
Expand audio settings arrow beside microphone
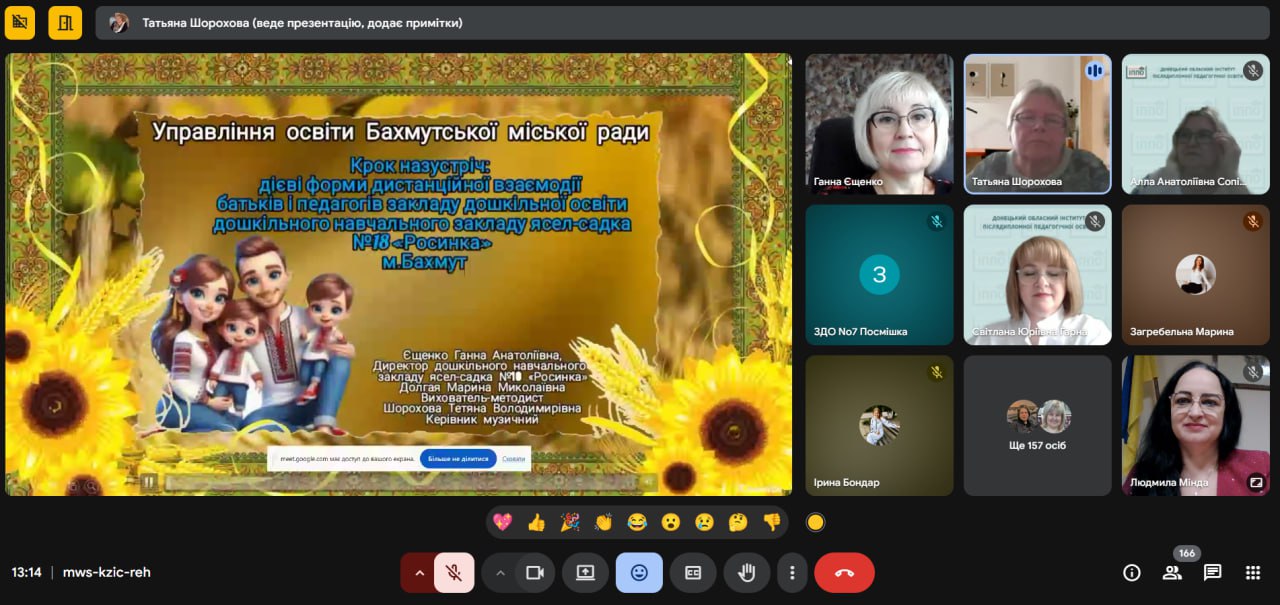(419, 573)
